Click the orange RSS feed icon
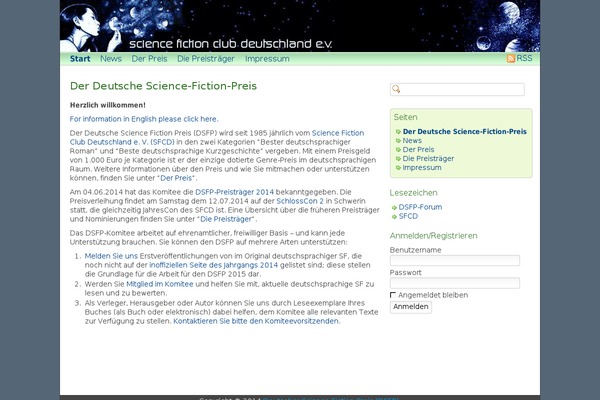Viewport: 600px width, 400px height. point(511,59)
